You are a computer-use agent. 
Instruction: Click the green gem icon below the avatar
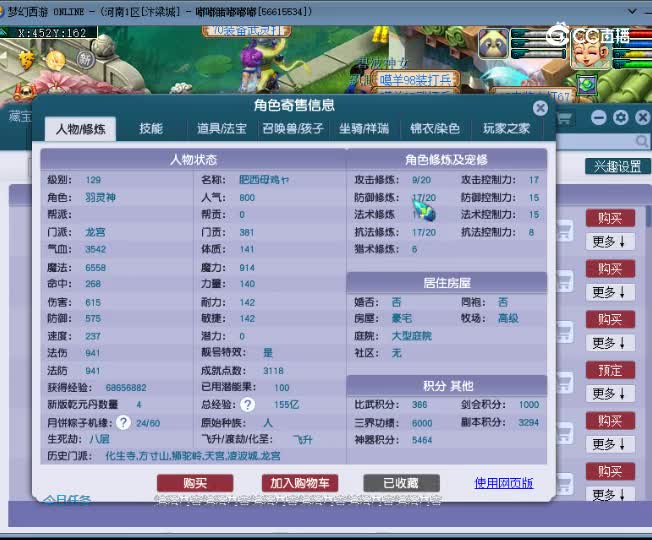pyautogui.click(x=587, y=85)
